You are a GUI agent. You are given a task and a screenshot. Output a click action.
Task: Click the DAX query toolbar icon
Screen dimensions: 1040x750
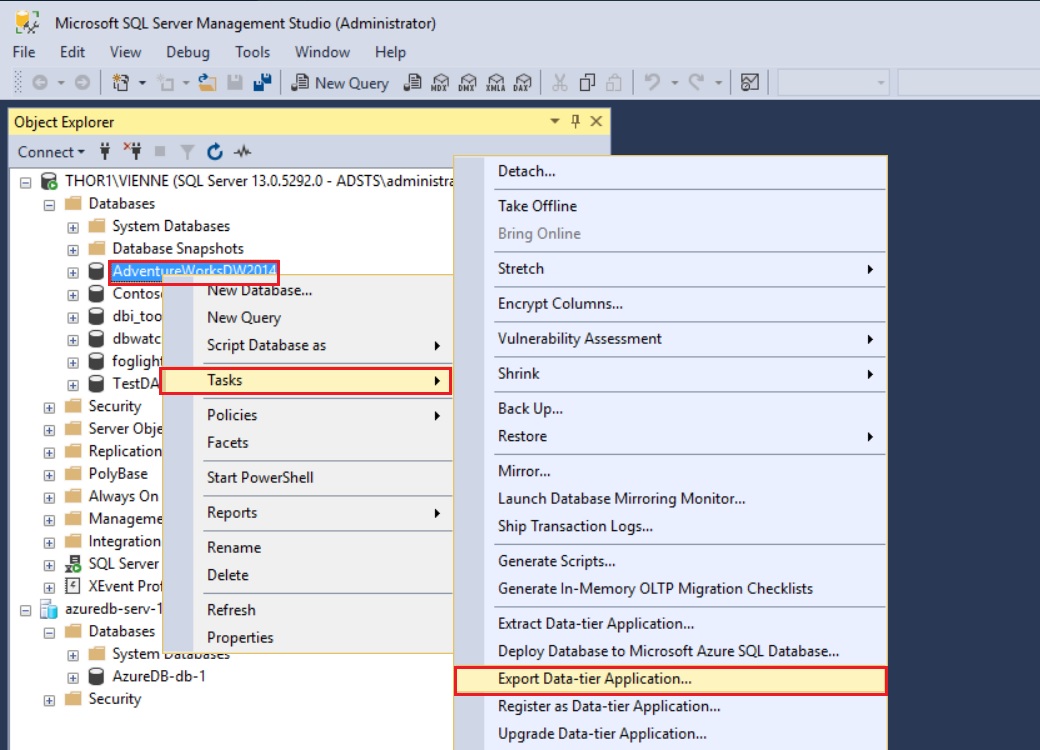click(523, 83)
